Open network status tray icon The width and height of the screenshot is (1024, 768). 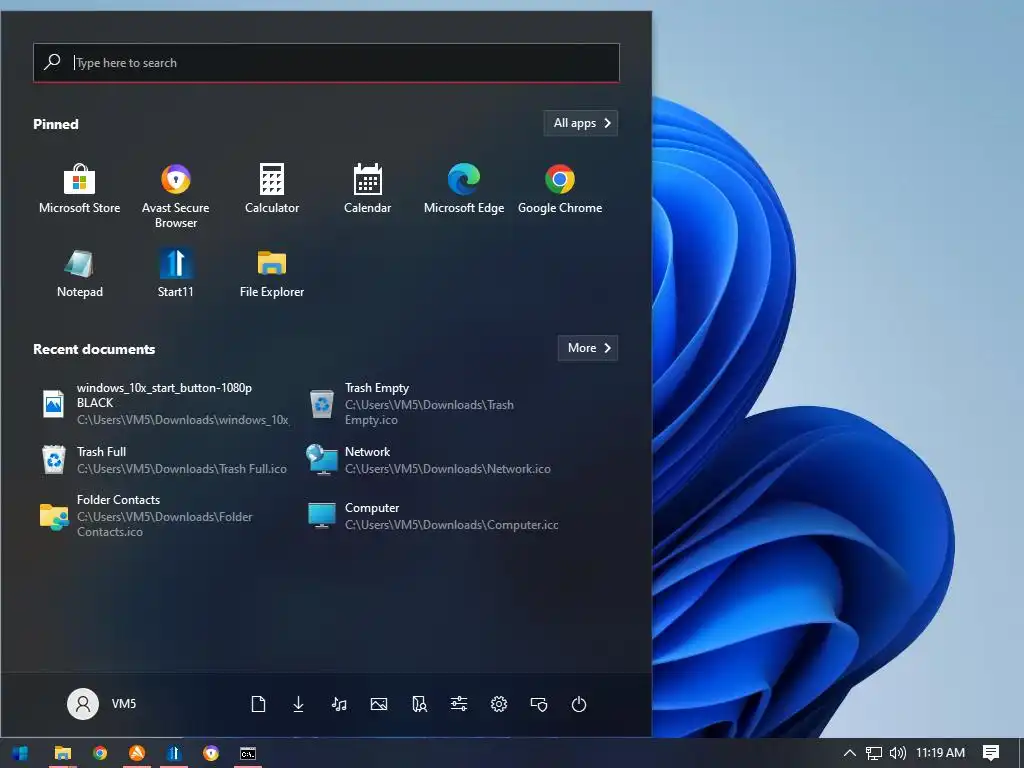874,753
